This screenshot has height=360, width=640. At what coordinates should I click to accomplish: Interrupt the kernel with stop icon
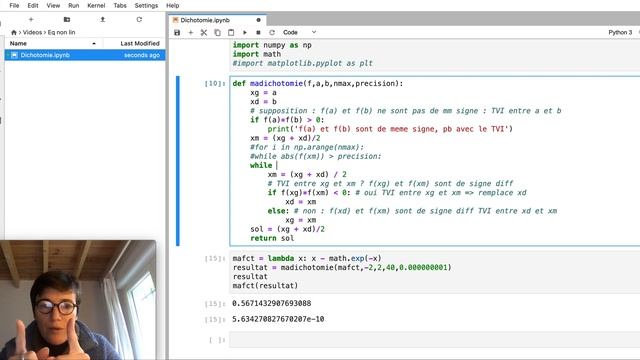pyautogui.click(x=258, y=32)
